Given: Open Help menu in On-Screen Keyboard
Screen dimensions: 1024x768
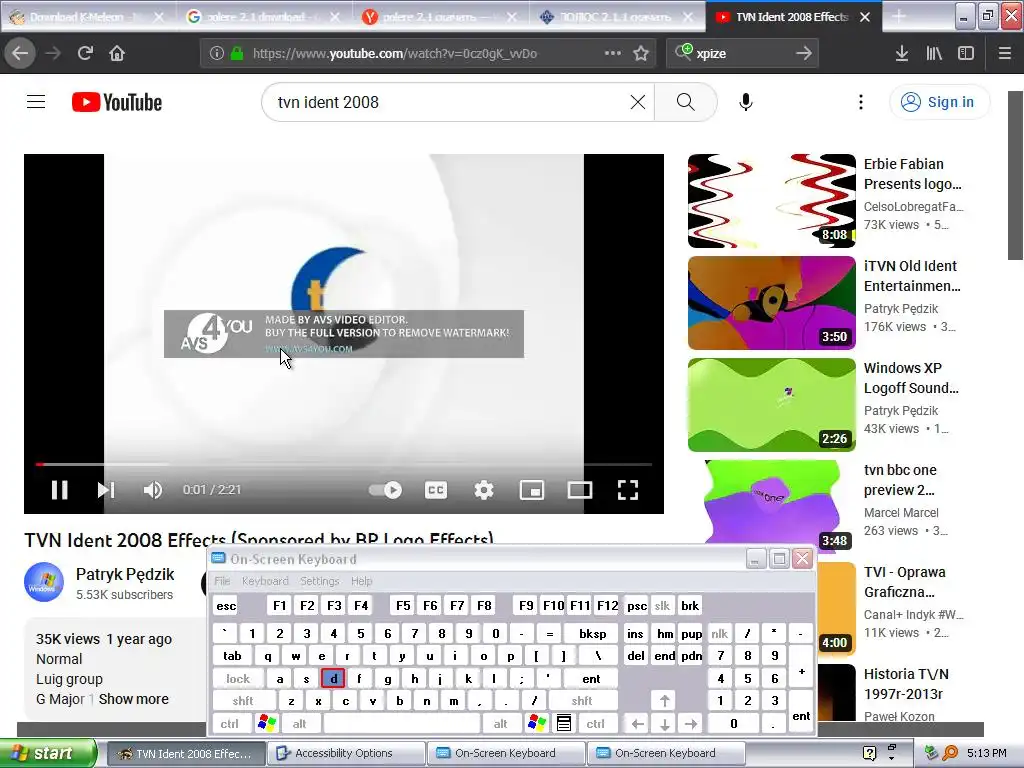Looking at the screenshot, I should click(x=361, y=581).
